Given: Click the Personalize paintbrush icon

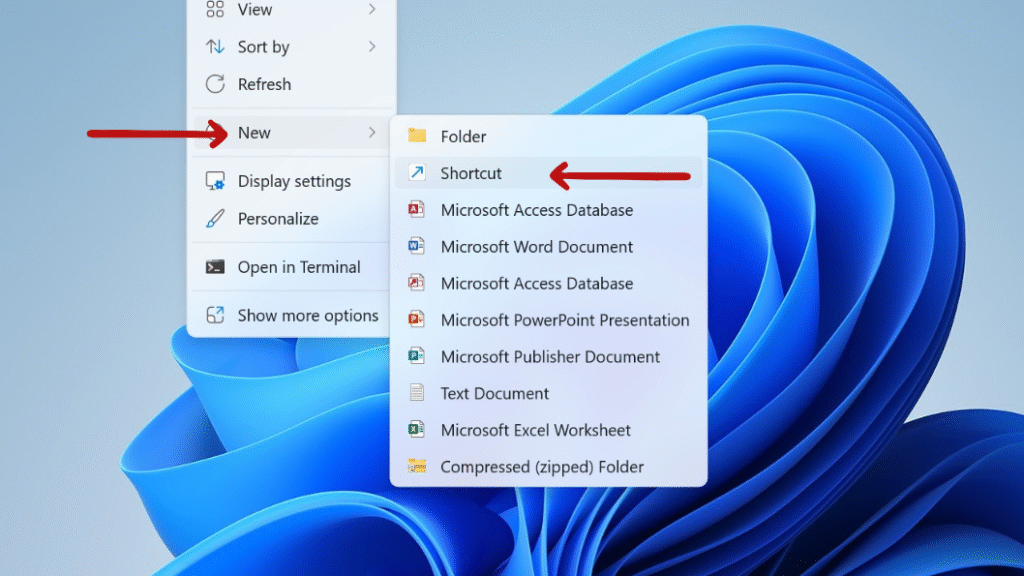Looking at the screenshot, I should (x=215, y=219).
